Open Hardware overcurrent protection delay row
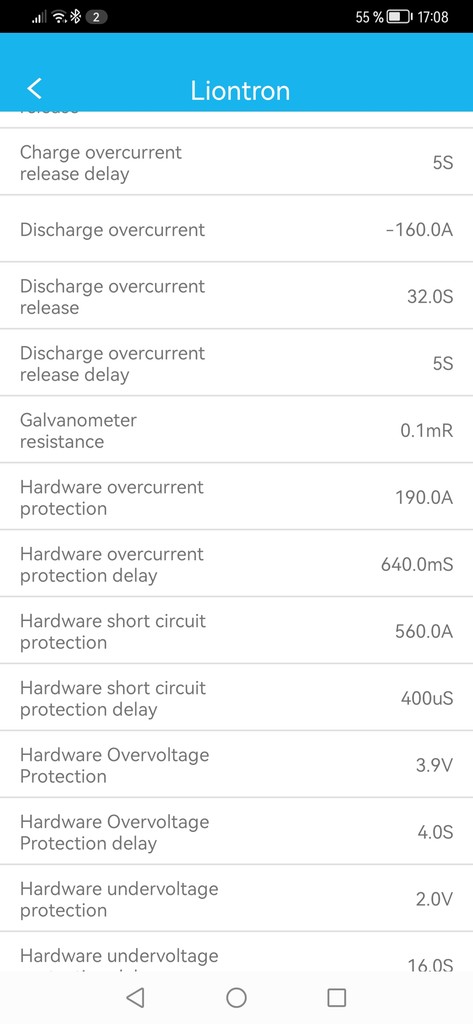473x1024 pixels. pyautogui.click(x=236, y=564)
